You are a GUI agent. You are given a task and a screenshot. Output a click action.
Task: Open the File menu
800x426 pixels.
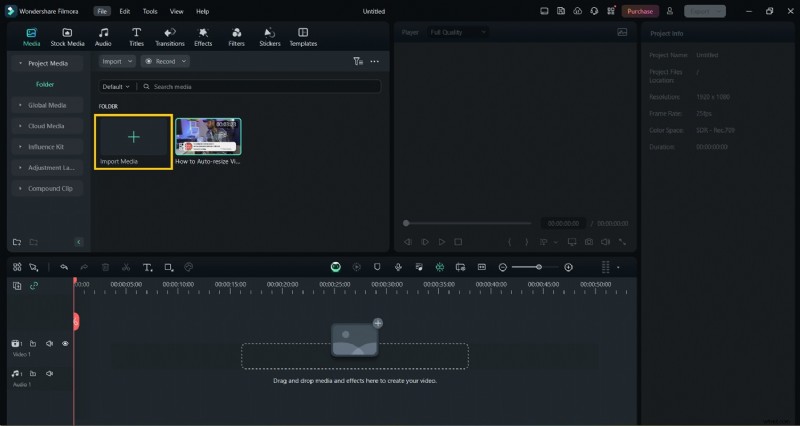[x=102, y=11]
